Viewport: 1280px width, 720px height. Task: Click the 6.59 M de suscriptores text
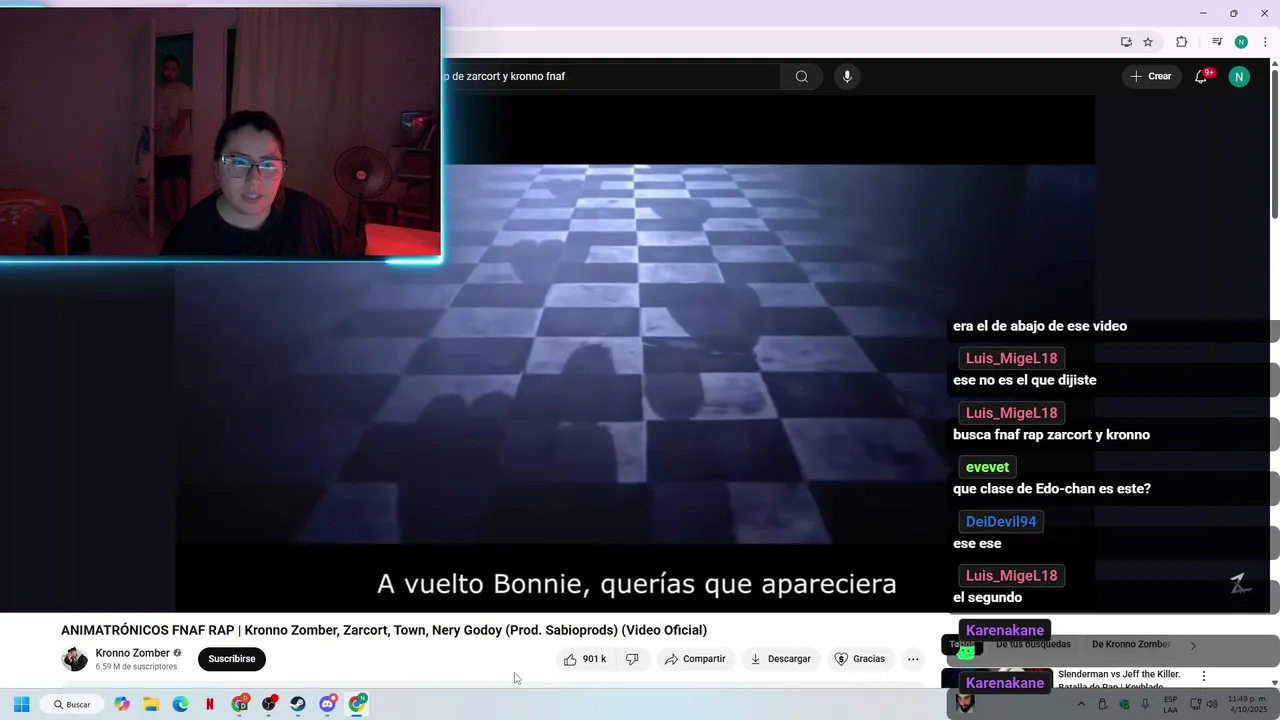136,667
